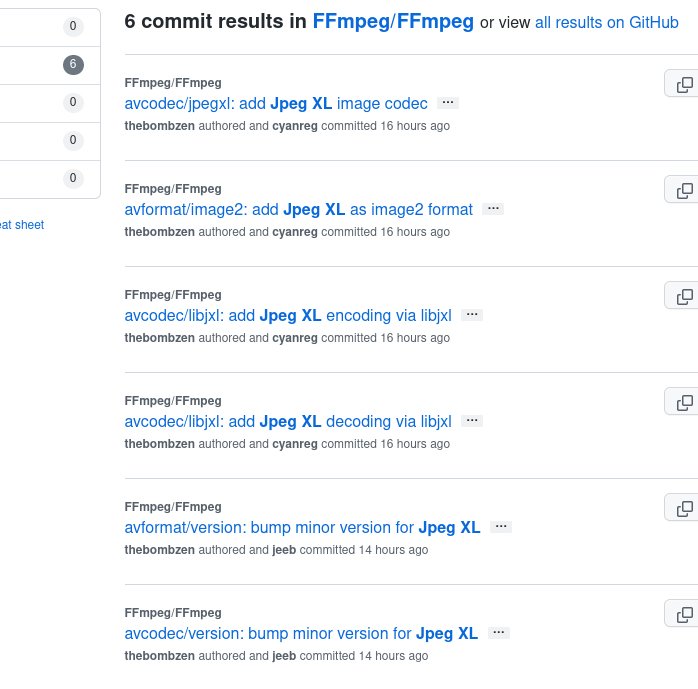This screenshot has width=698, height=689.
Task: Select the first sidebar filter with 0 count
Action: 50,27
